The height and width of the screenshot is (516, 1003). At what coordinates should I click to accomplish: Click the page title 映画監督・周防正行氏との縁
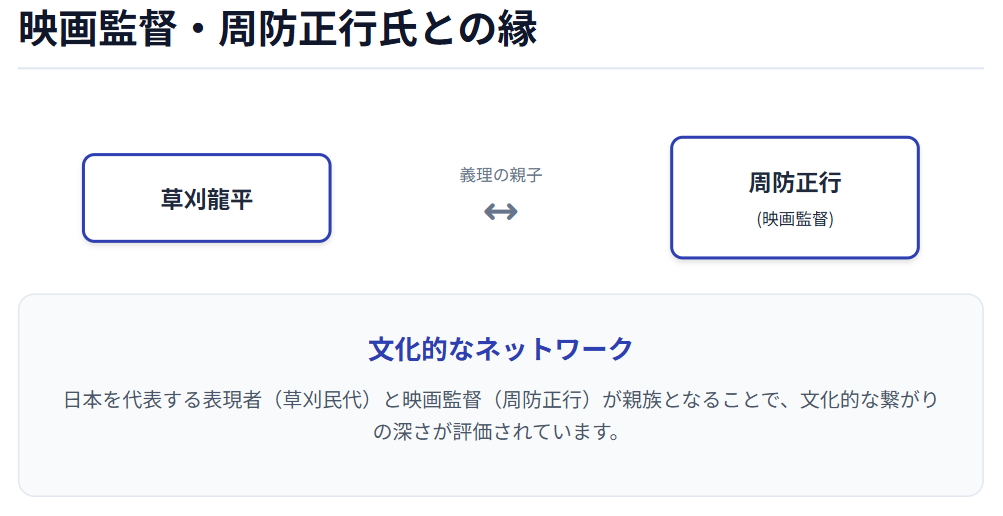click(x=278, y=28)
